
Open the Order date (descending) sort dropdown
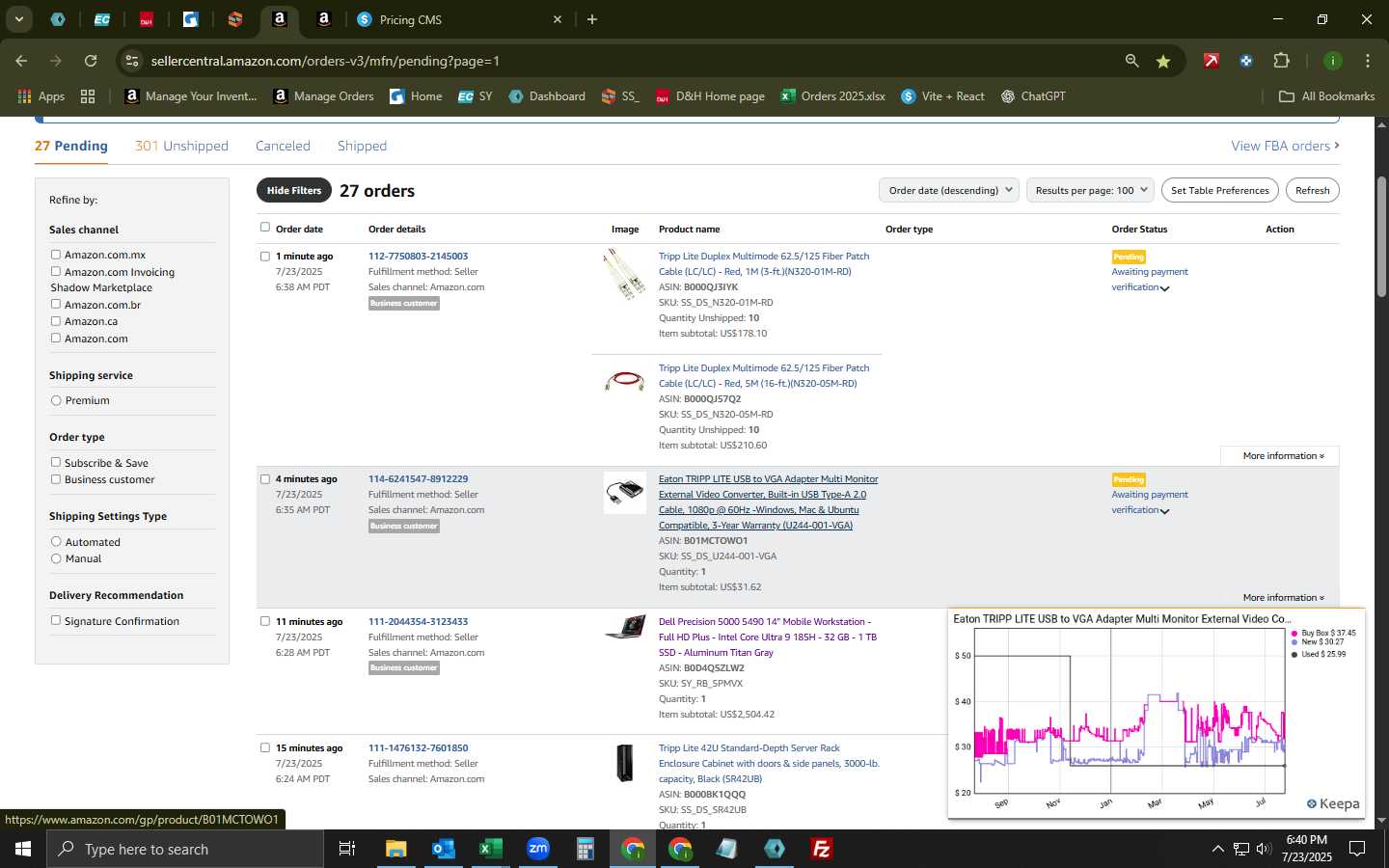[949, 190]
